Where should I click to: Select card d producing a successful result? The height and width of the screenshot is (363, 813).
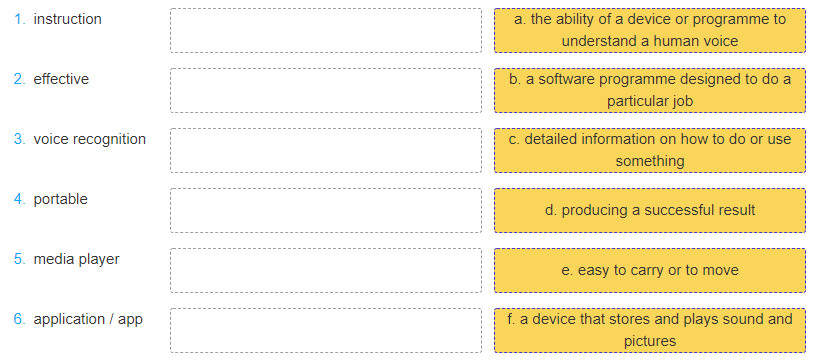[650, 210]
